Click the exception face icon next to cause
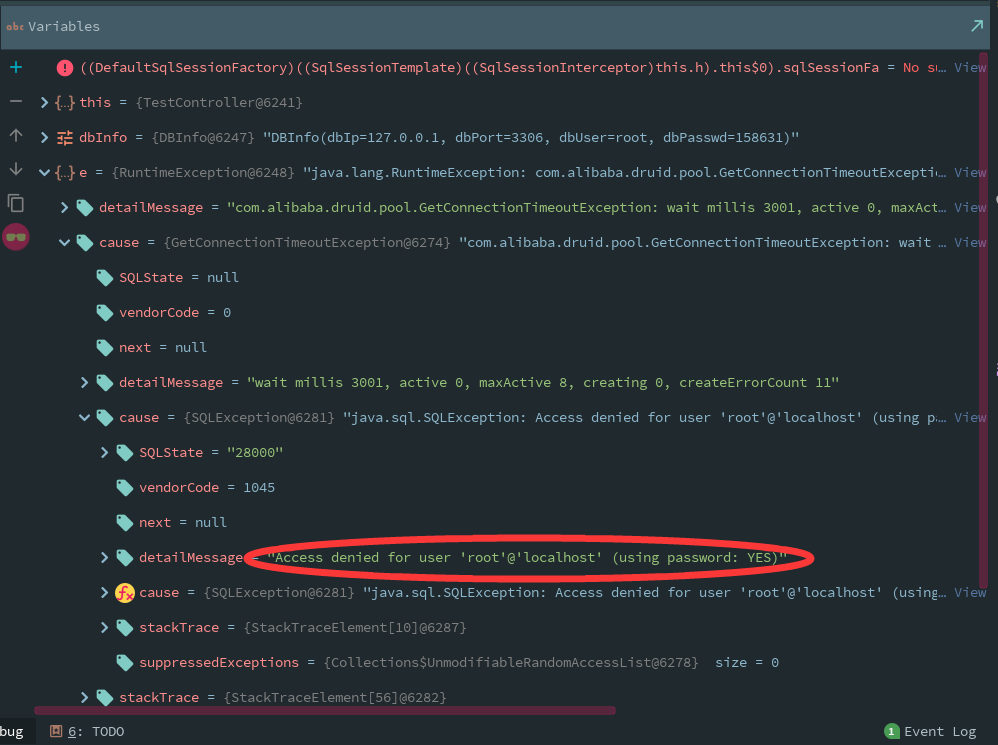This screenshot has width=998, height=745. tap(124, 592)
